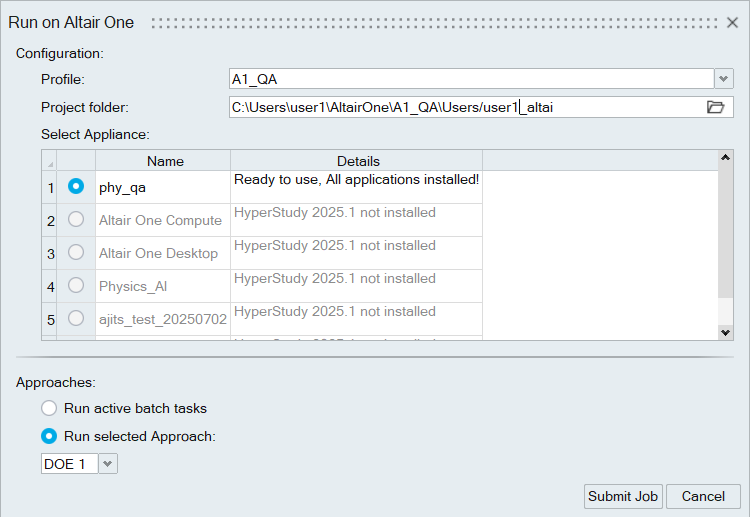Select the Altair One Compute radio button
Viewport: 750px width, 517px height.
75,220
